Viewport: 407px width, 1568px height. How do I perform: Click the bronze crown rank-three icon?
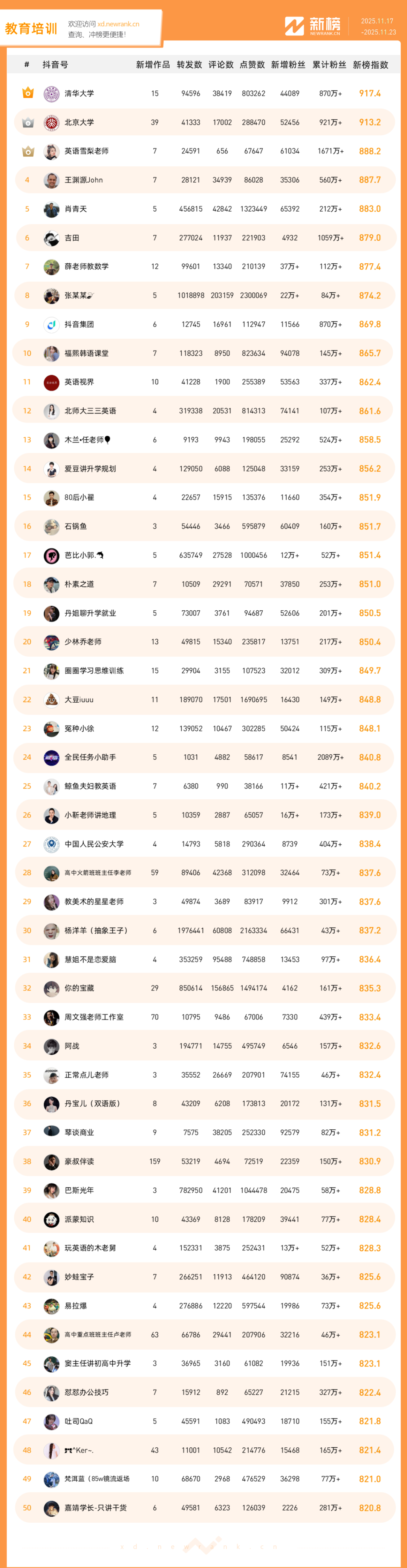tap(28, 151)
